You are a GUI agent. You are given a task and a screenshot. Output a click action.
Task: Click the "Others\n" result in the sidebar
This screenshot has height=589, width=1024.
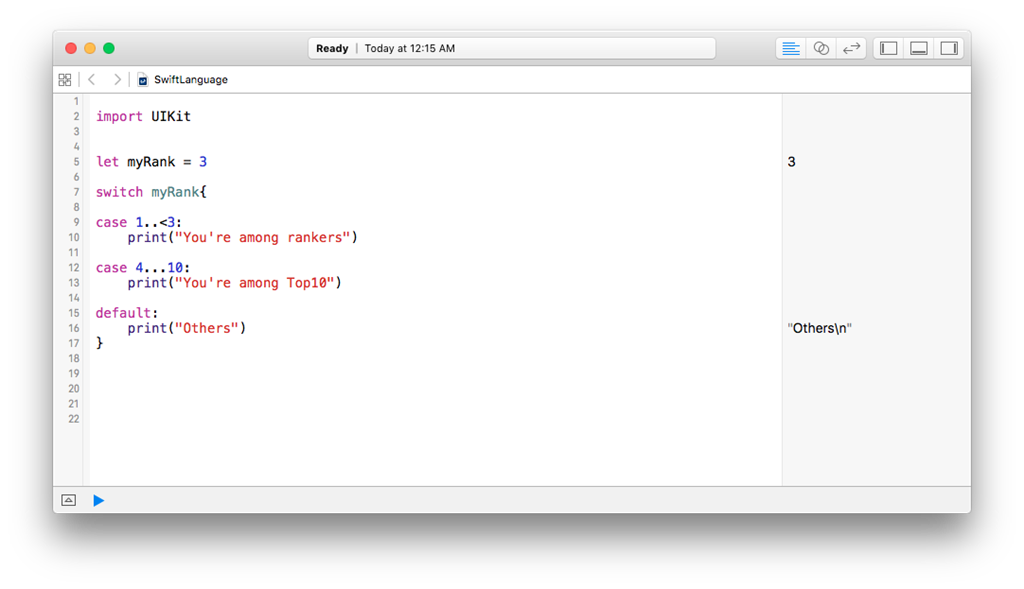tap(820, 328)
